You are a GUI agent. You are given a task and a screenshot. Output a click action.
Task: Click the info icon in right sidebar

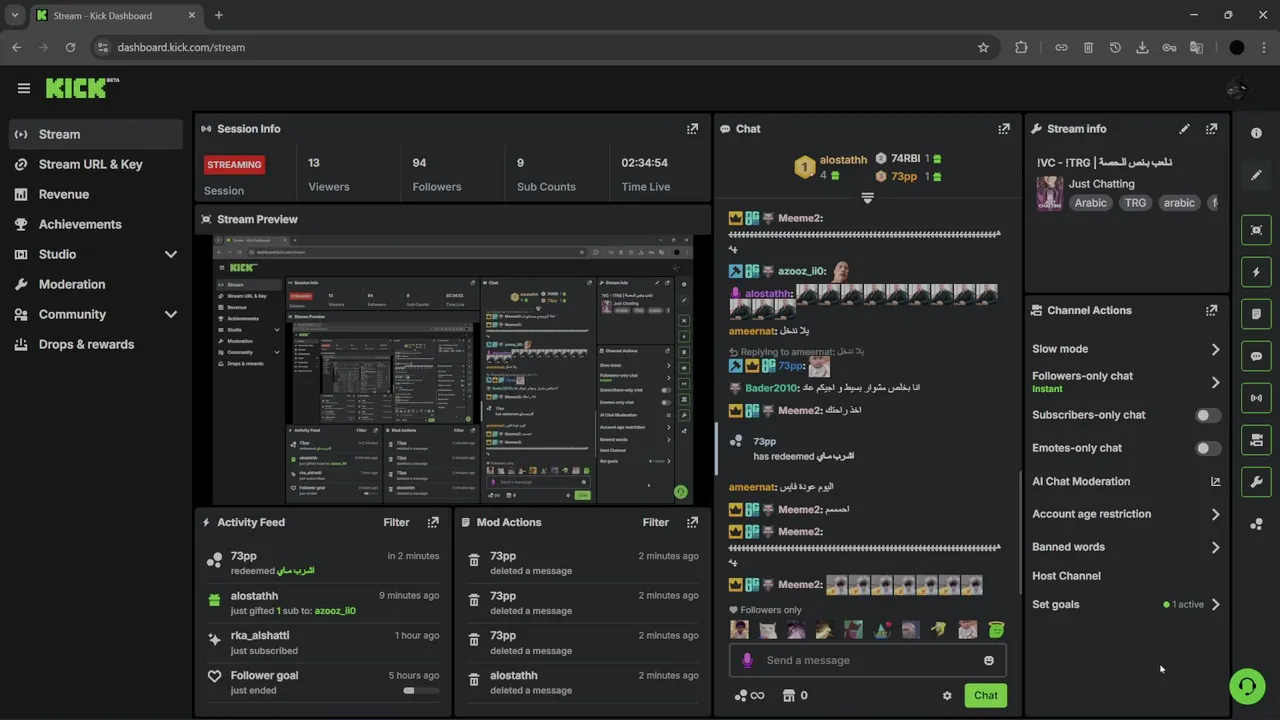point(1256,133)
